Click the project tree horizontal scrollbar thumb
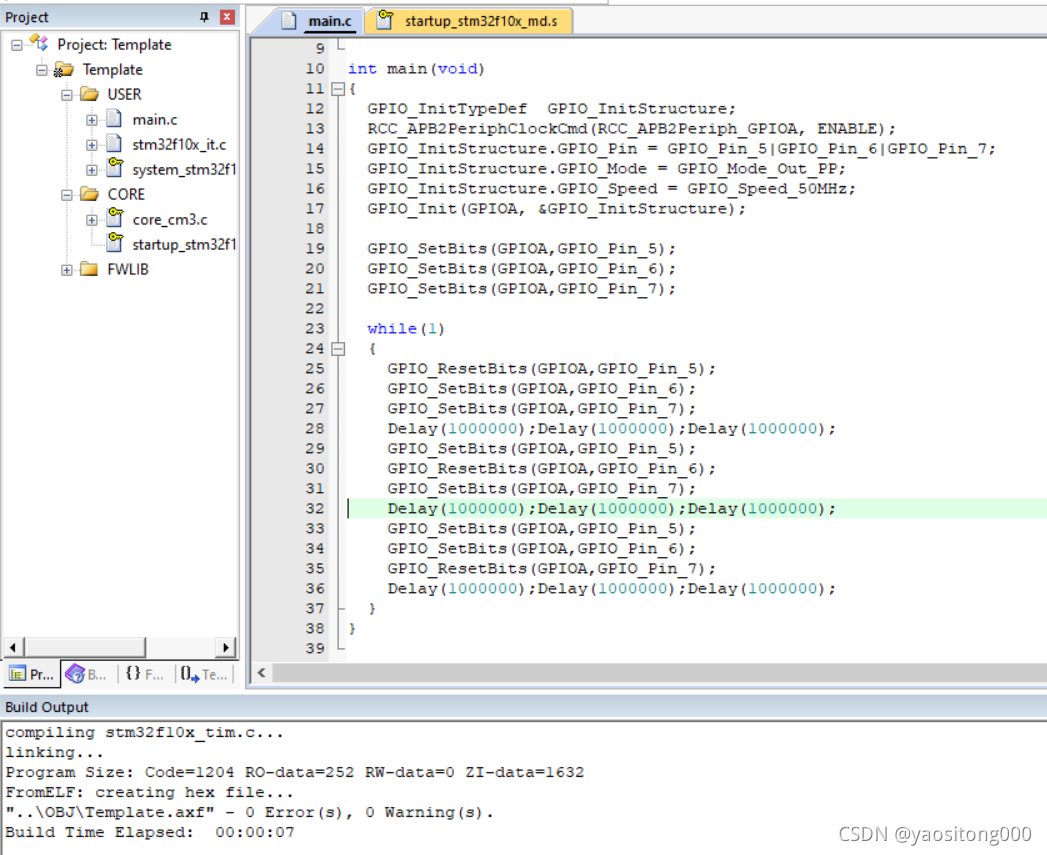 click(x=85, y=647)
